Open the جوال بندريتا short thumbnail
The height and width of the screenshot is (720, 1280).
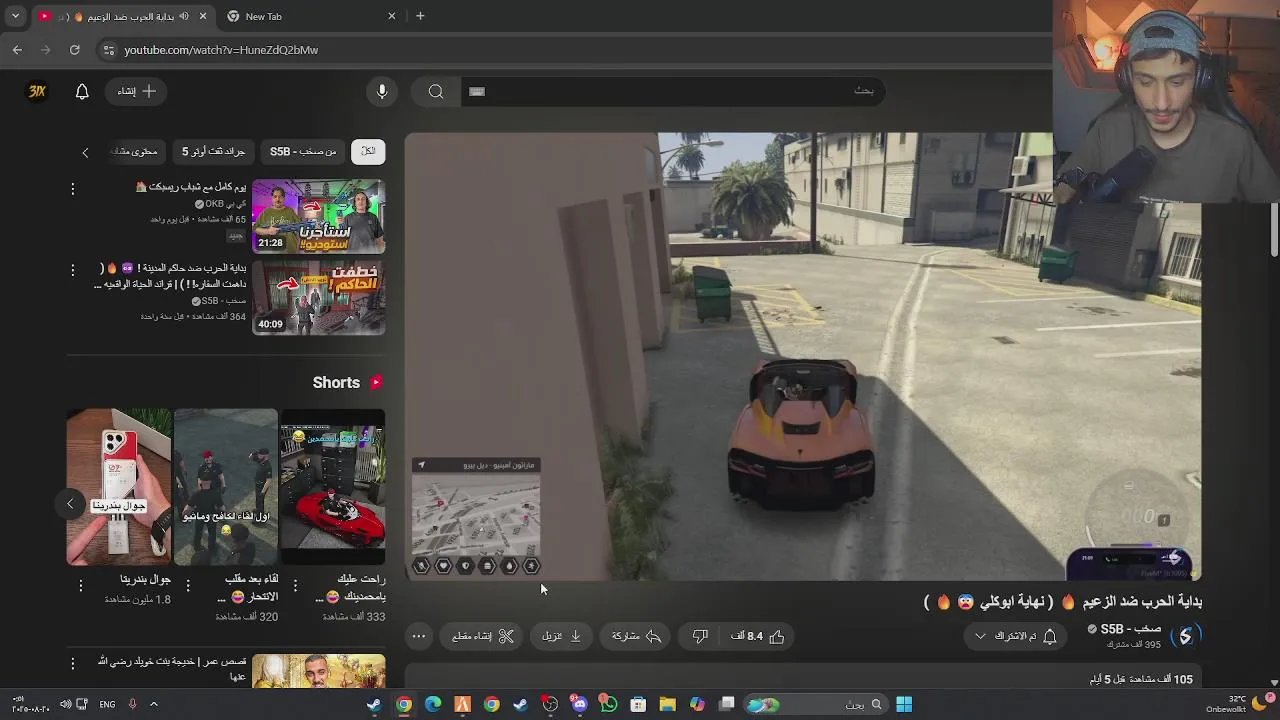[119, 487]
